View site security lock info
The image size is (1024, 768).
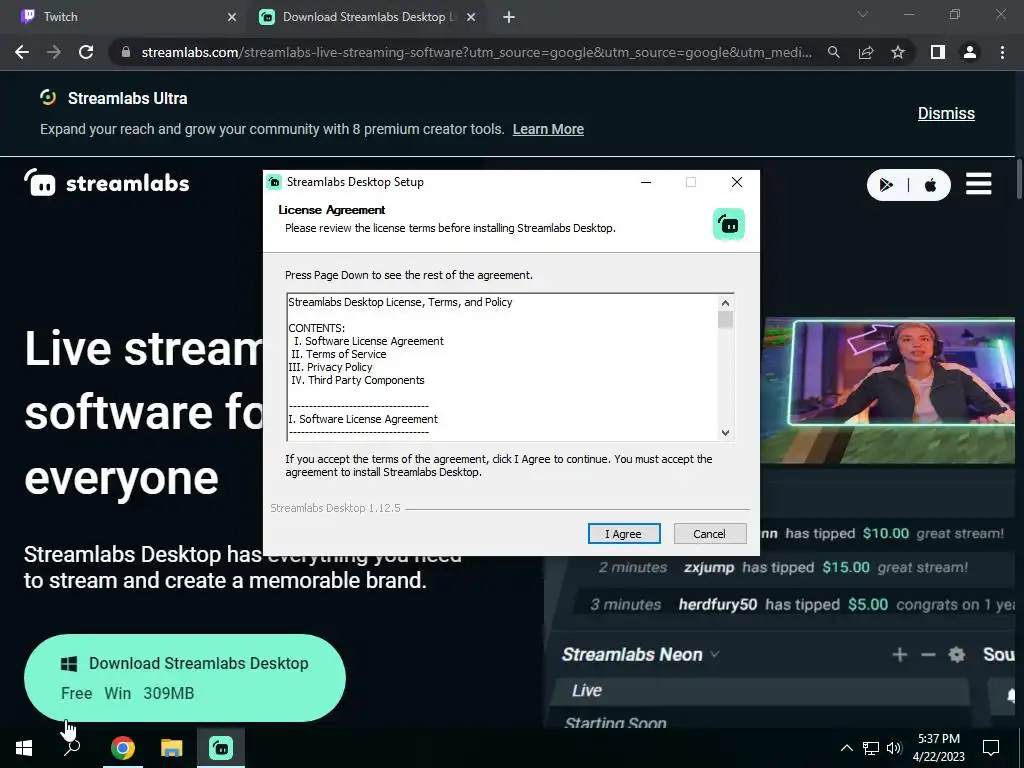pyautogui.click(x=125, y=52)
